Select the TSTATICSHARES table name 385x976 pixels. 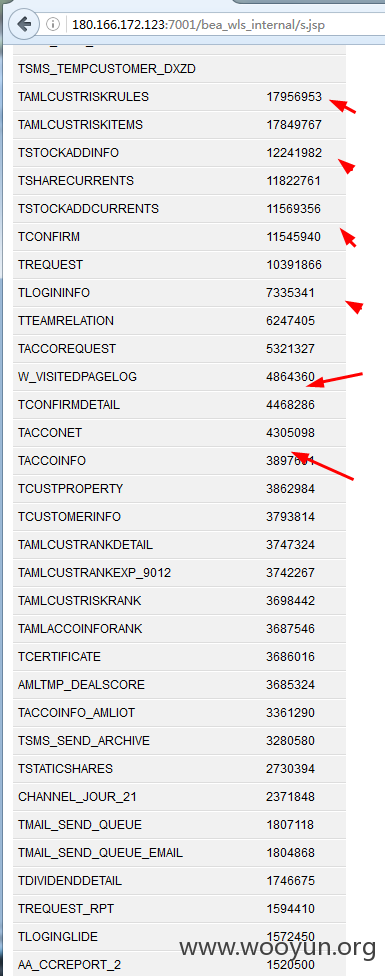pyautogui.click(x=65, y=769)
